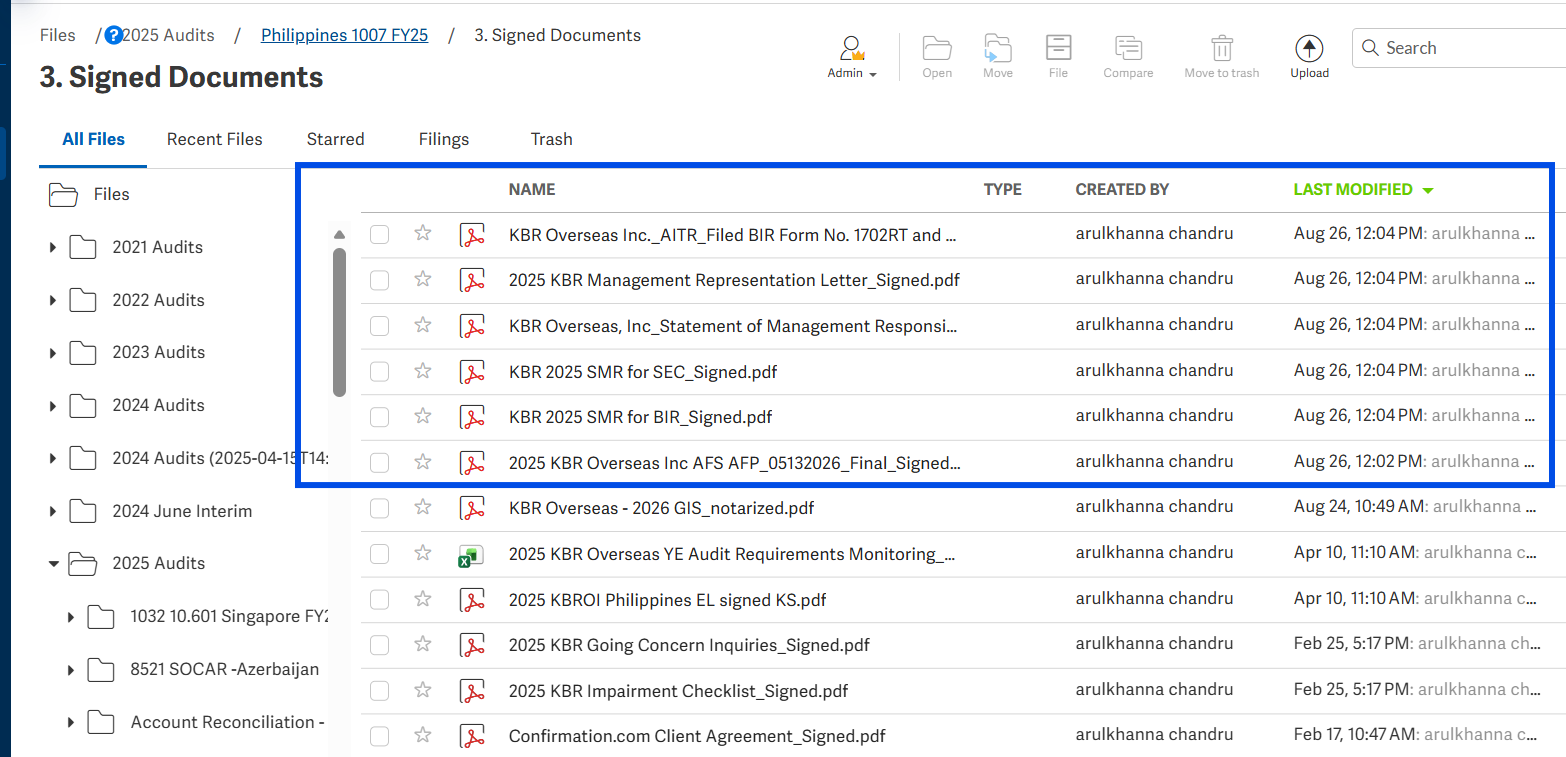The height and width of the screenshot is (757, 1566).
Task: Open the Starred tab
Action: (336, 139)
